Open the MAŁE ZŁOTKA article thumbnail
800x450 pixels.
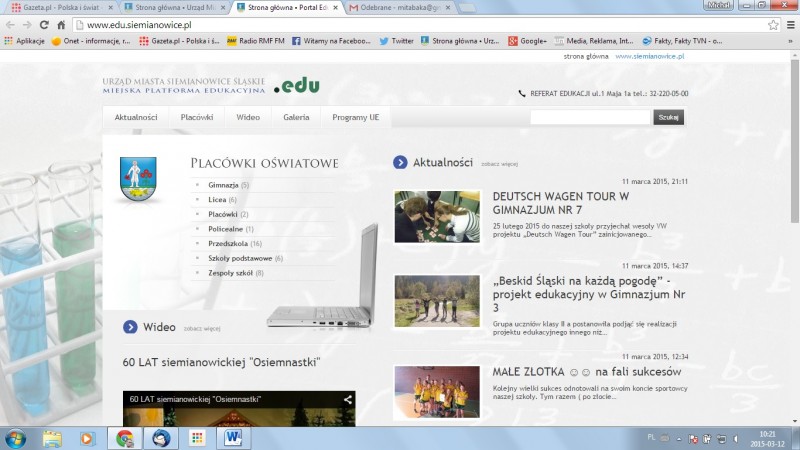(437, 392)
